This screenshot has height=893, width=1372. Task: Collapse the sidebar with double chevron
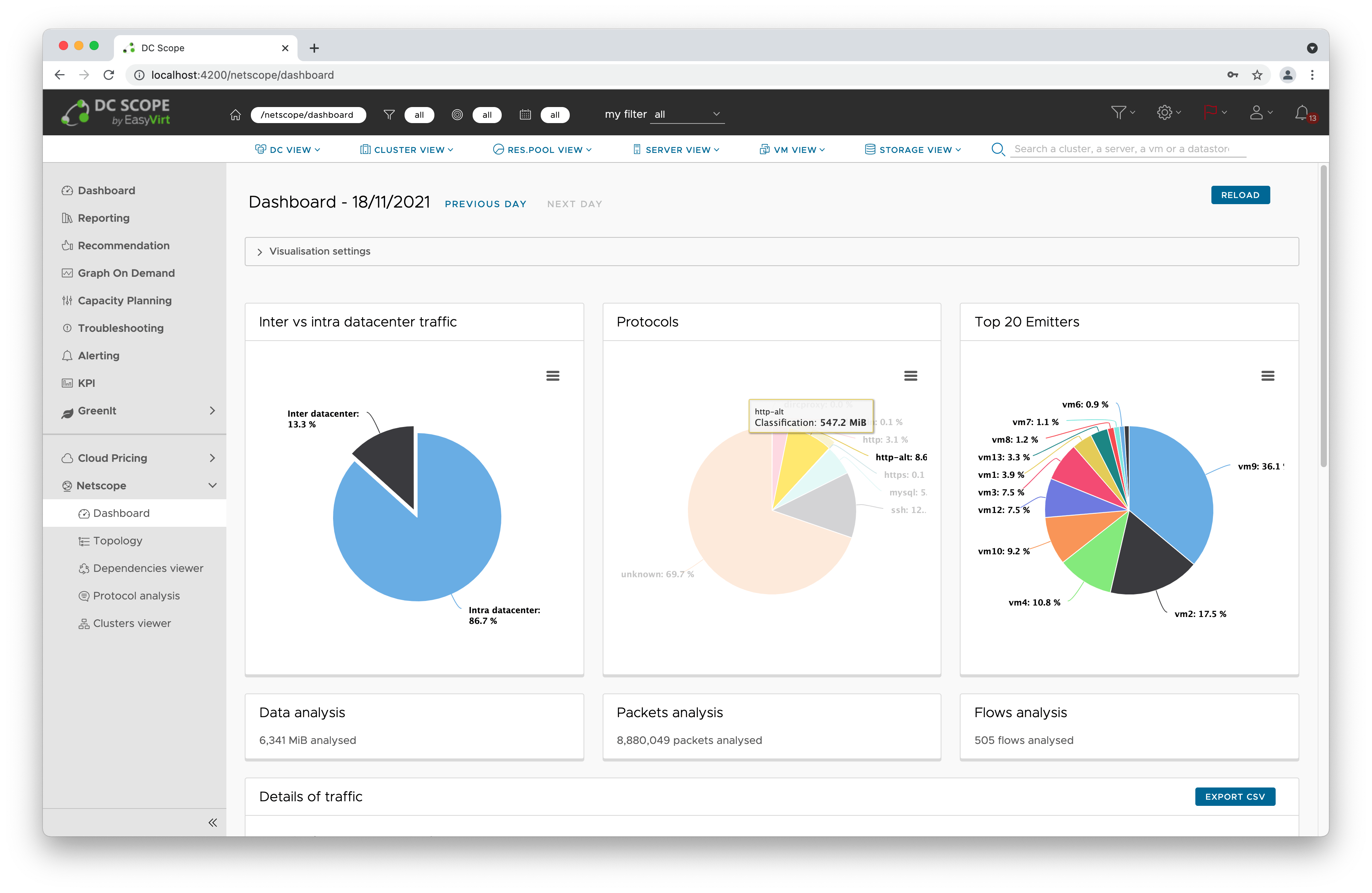click(x=213, y=822)
